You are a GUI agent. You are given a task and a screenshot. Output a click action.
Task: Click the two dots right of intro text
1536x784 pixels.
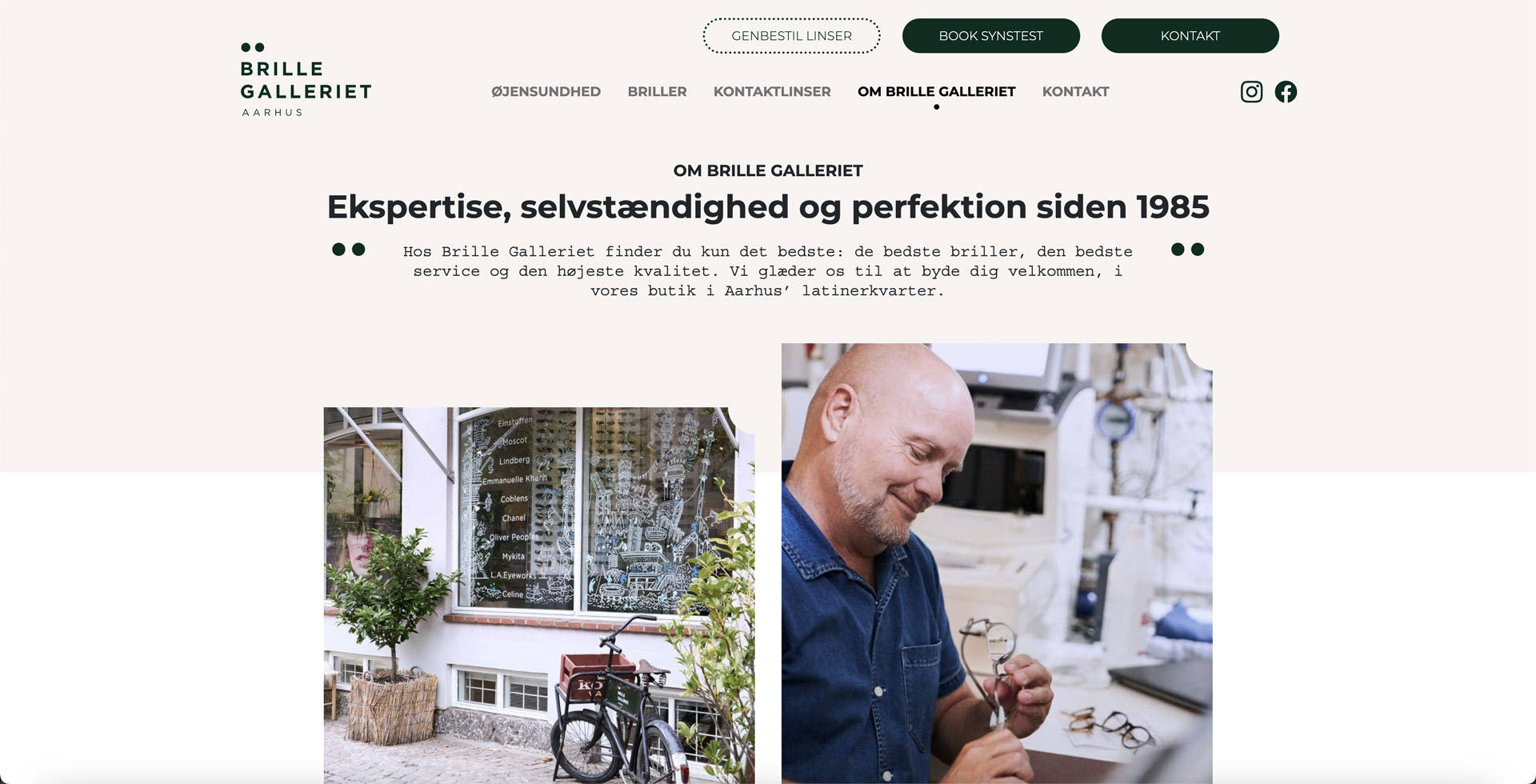(x=1187, y=250)
